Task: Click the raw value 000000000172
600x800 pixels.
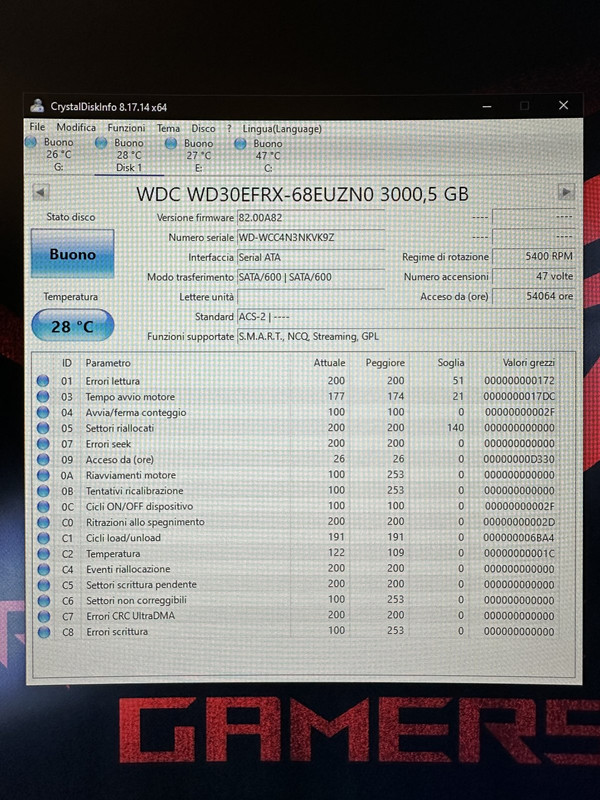Action: (519, 380)
